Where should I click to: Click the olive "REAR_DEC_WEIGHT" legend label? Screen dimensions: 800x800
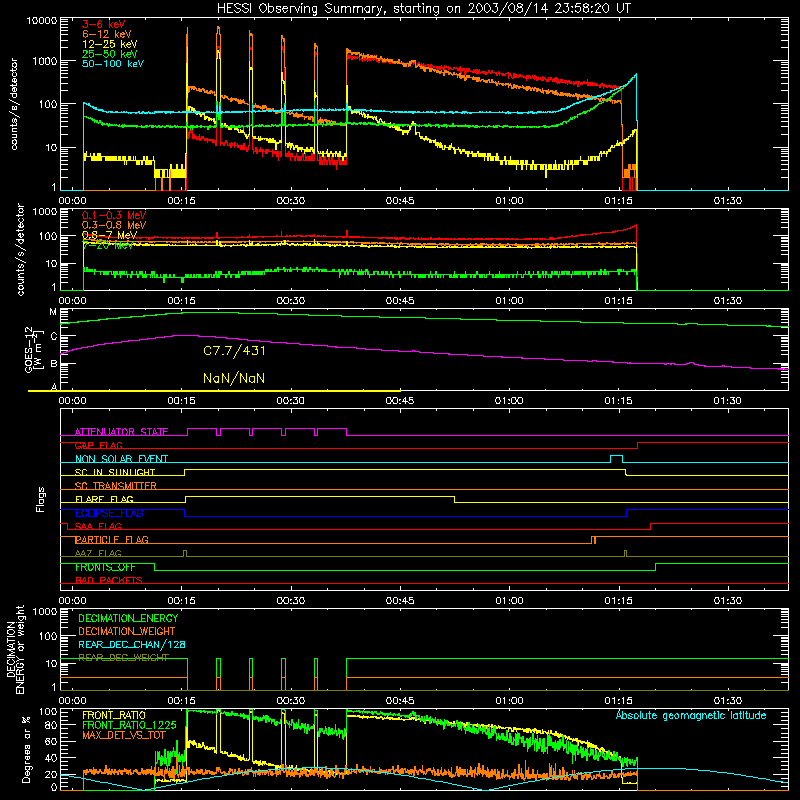[123, 658]
